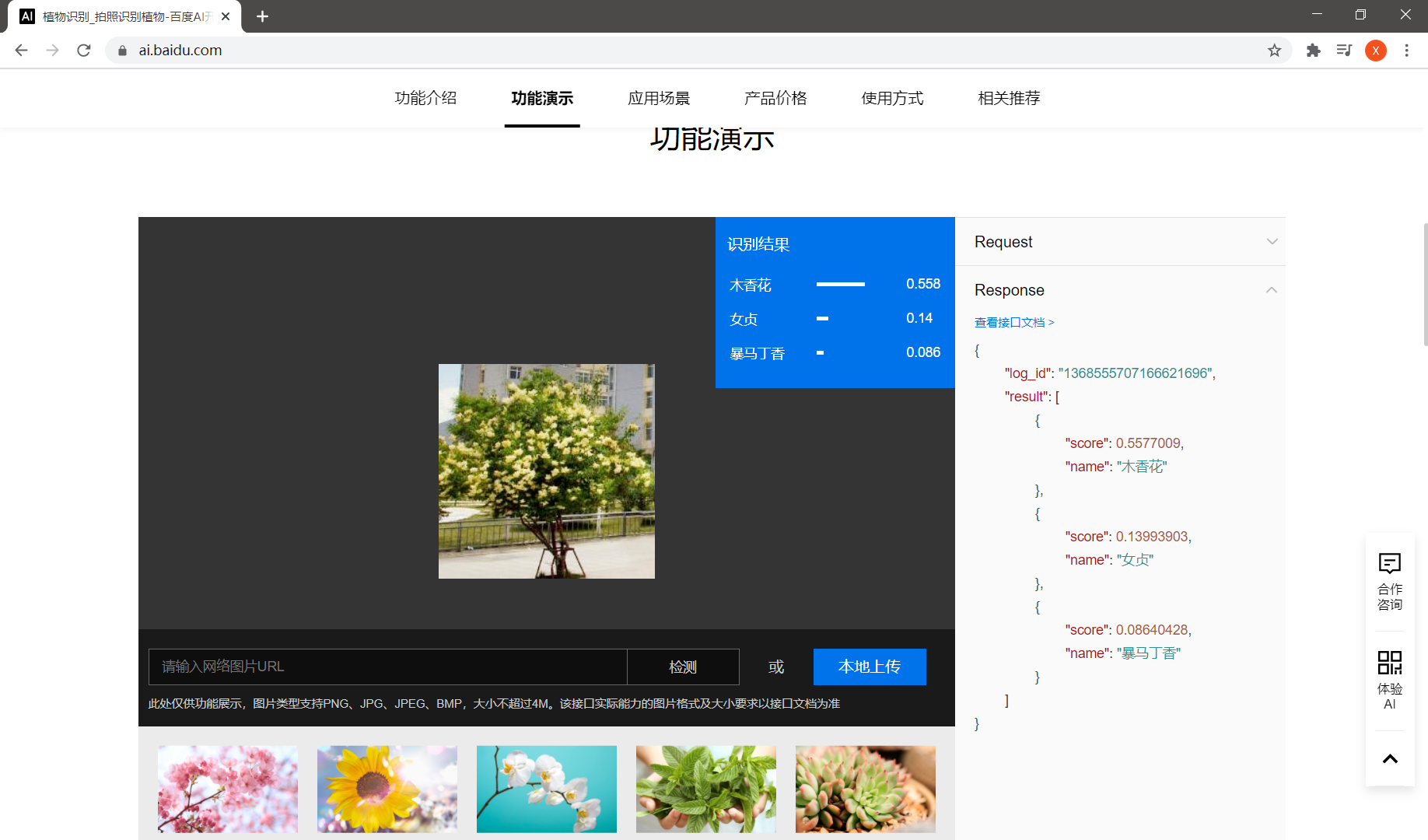Click 女贞 result label

(744, 319)
